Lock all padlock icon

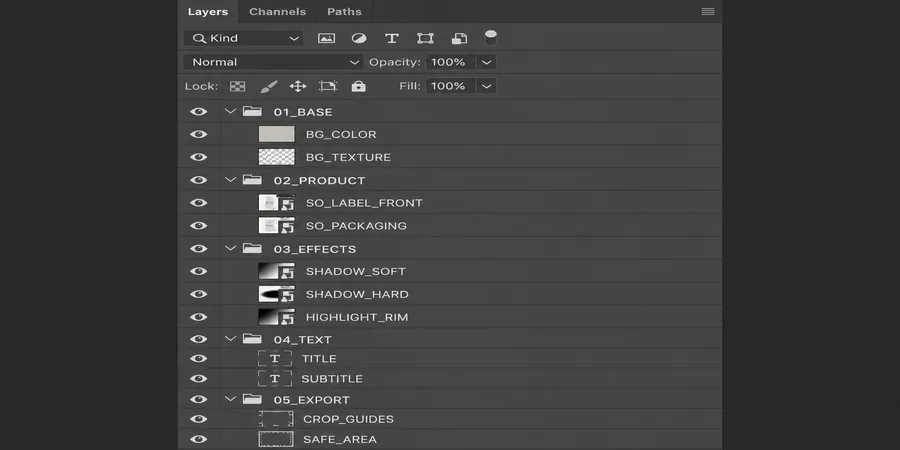point(359,86)
